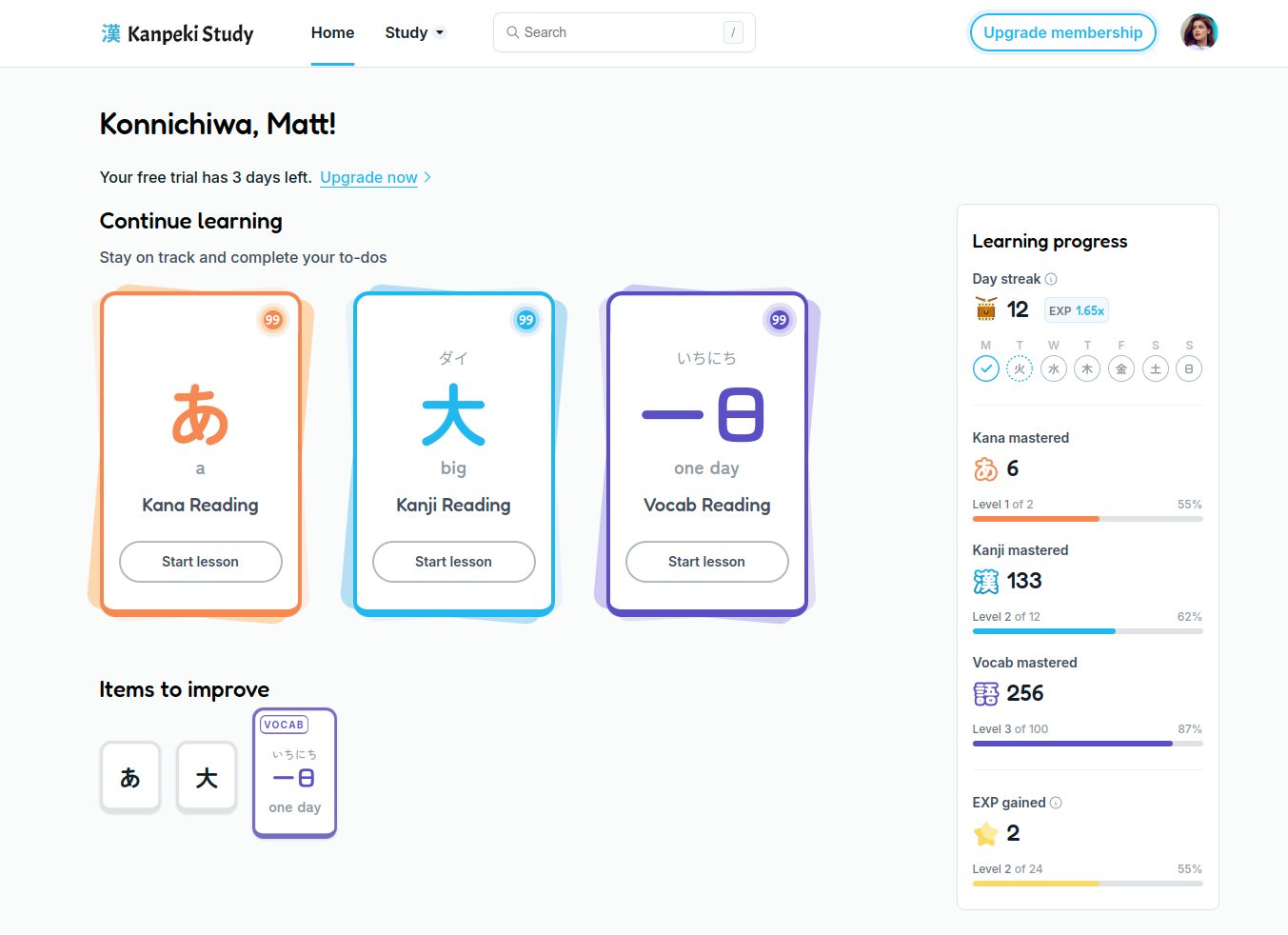This screenshot has width=1288, height=935.
Task: Show Day streak info tooltip icon
Action: (1051, 279)
